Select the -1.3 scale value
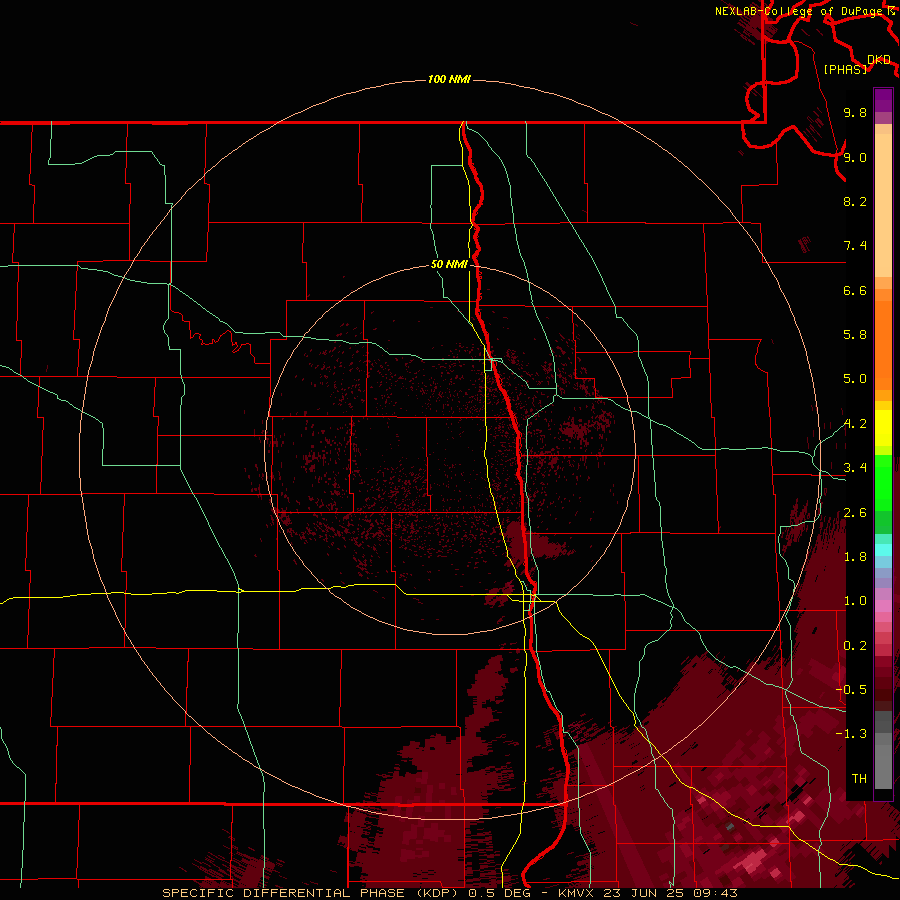900x900 pixels. [x=851, y=734]
